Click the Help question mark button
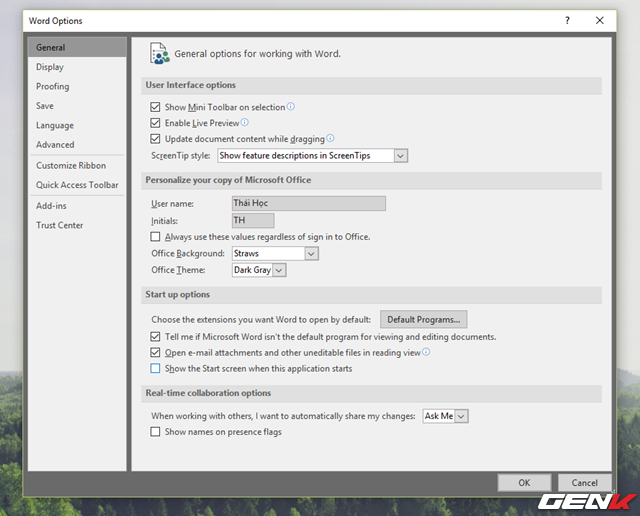Screen dimensions: 640x516 [567, 20]
